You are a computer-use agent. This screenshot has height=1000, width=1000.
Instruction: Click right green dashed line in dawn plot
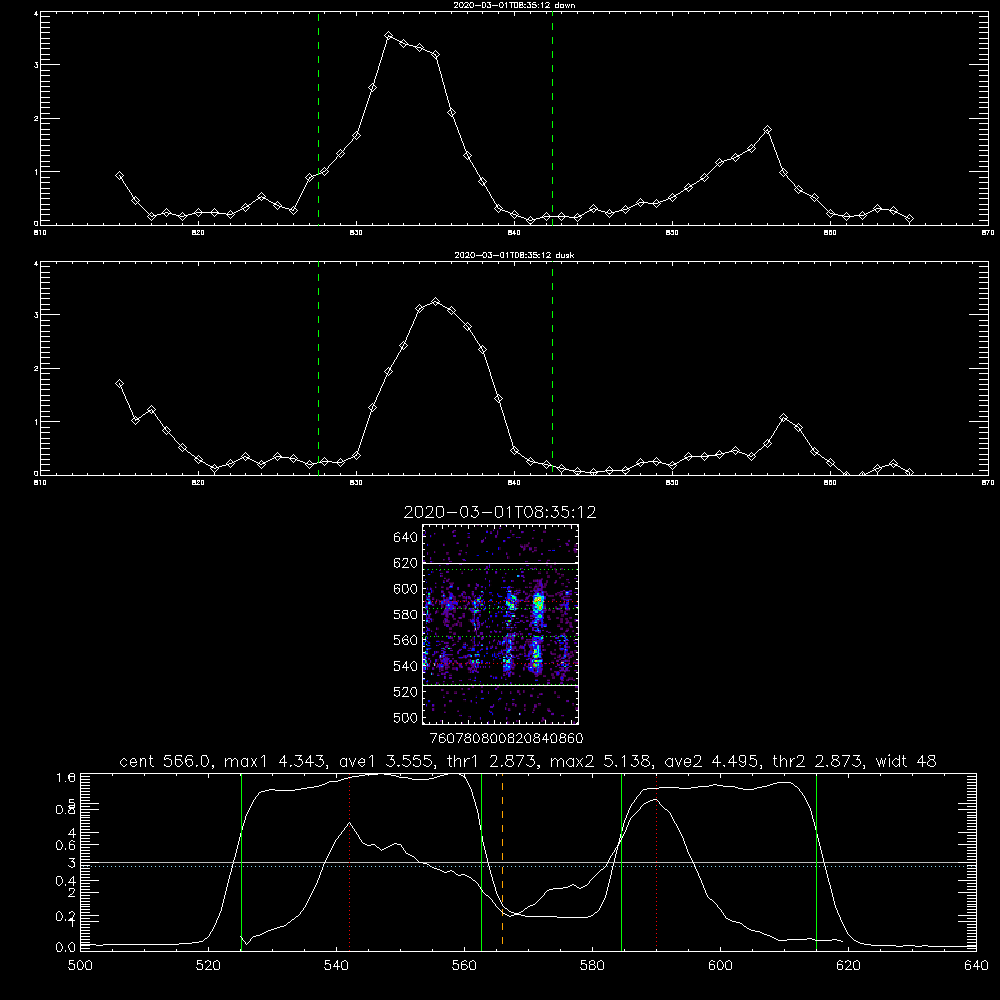point(552,118)
